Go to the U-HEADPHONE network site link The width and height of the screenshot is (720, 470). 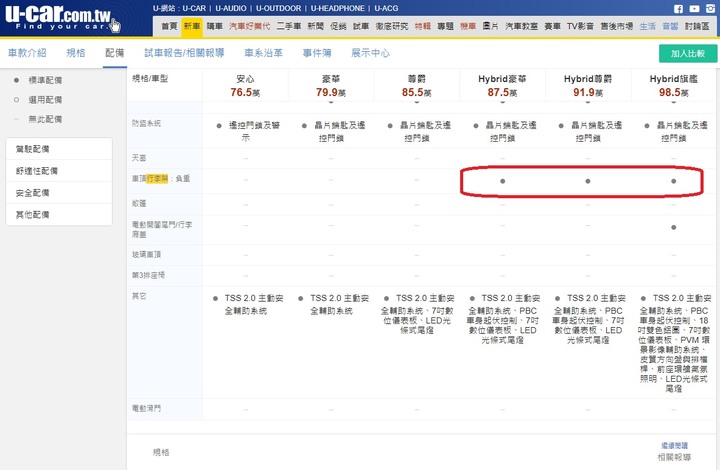click(338, 8)
